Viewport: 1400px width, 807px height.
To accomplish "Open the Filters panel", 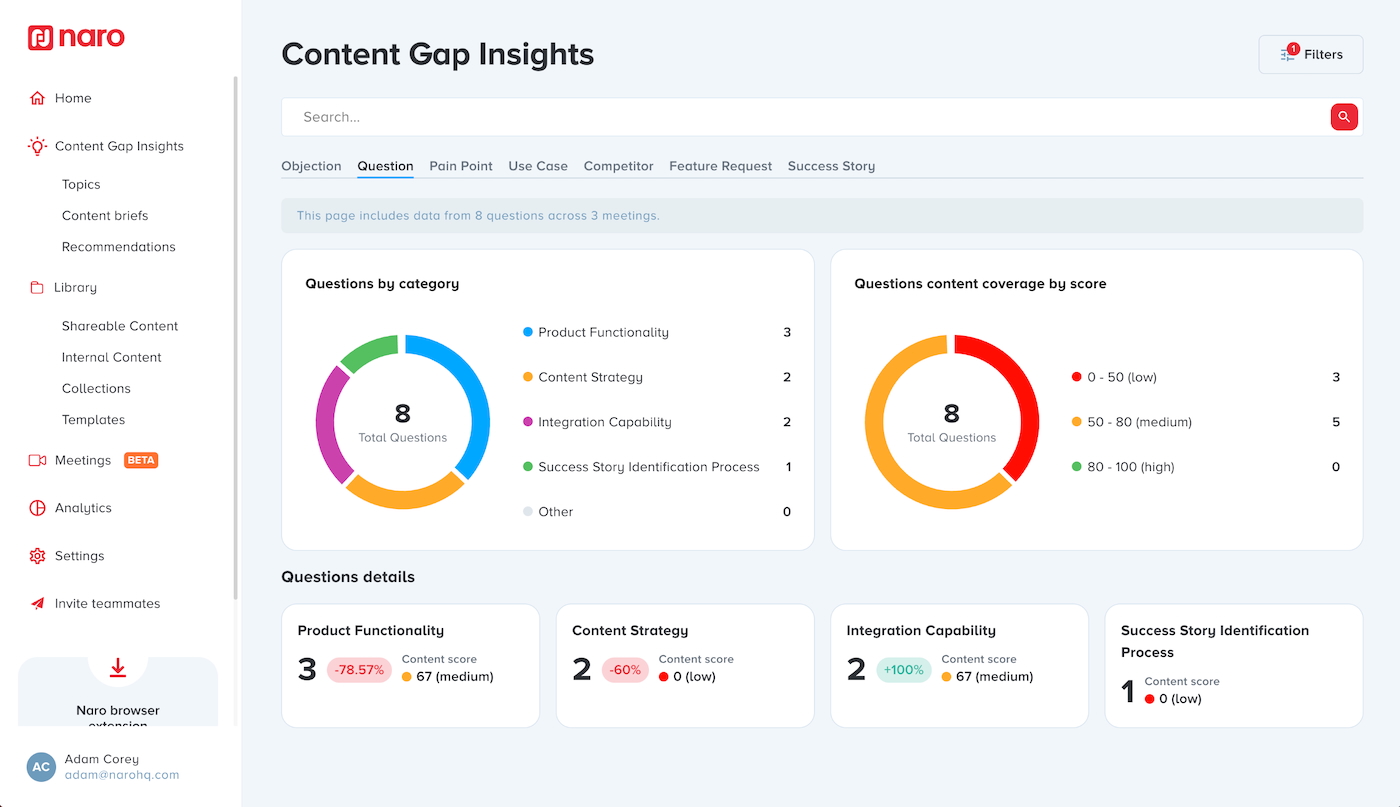I will [1310, 54].
